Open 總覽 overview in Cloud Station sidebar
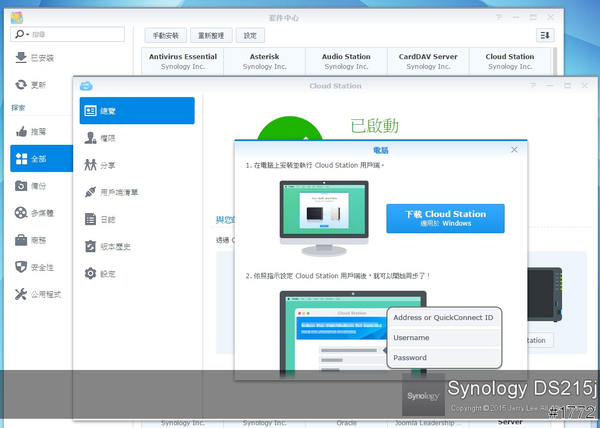The height and width of the screenshot is (428, 600). [x=136, y=110]
